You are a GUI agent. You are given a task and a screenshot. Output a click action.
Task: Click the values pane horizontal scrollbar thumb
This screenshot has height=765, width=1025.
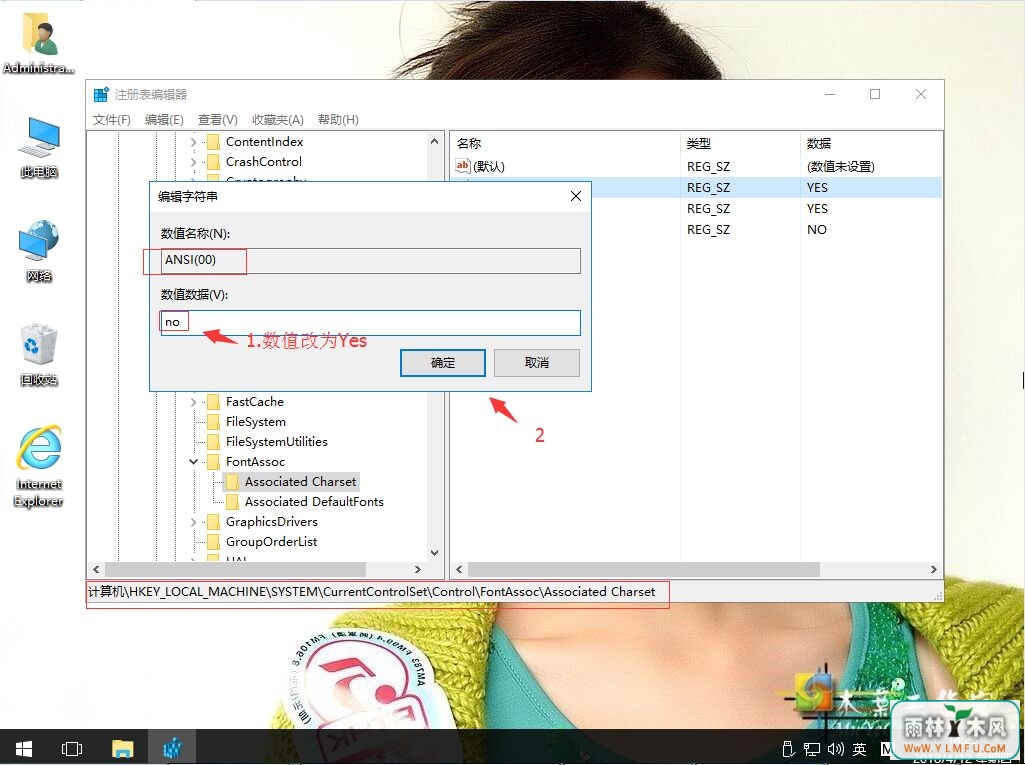pyautogui.click(x=644, y=570)
